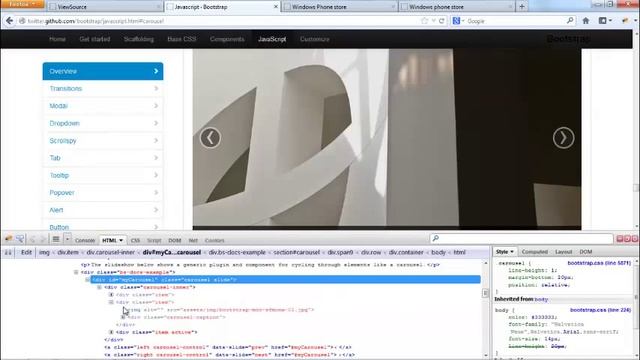
Task: Open the Firebug Net panel
Action: pos(193,240)
